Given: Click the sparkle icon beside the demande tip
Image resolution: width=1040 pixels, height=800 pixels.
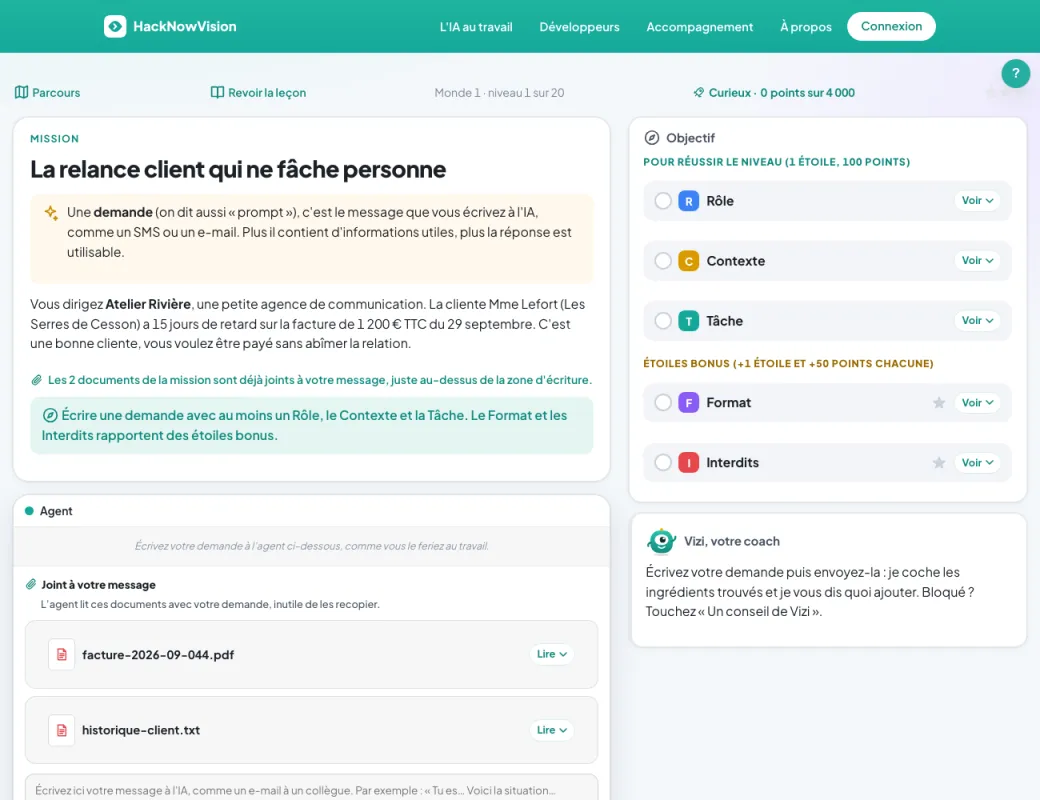Looking at the screenshot, I should click(51, 213).
